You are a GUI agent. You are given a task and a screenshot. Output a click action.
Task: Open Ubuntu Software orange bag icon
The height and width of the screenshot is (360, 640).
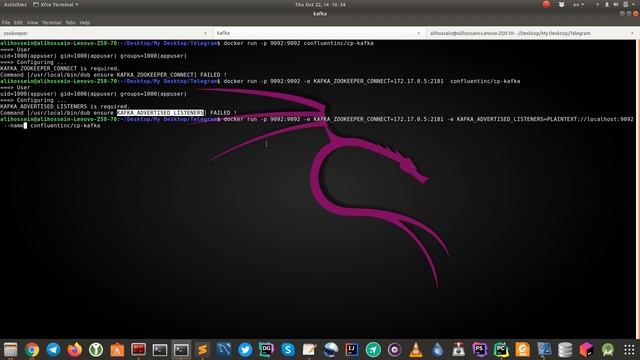(x=117, y=350)
